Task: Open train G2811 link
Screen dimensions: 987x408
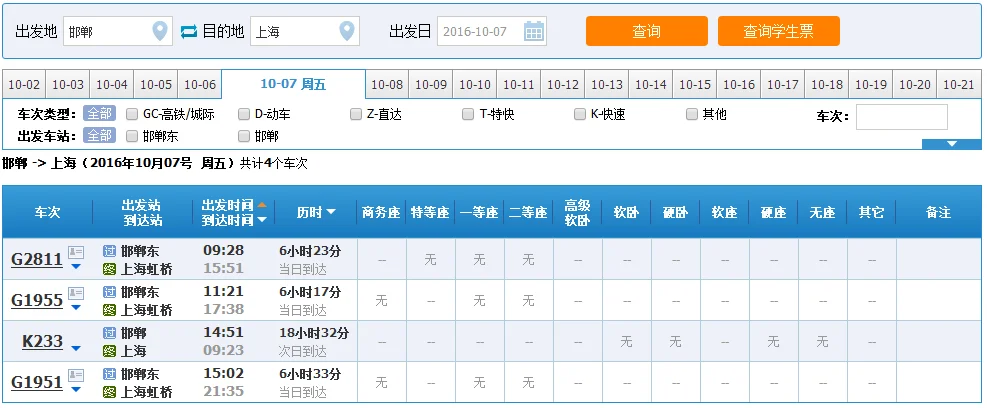Action: pos(37,259)
